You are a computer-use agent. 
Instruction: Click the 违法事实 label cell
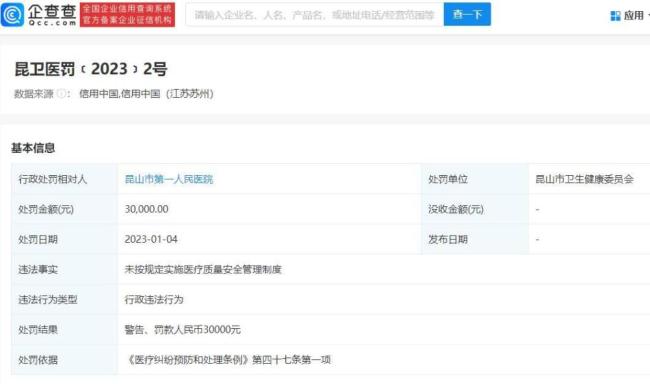point(65,270)
